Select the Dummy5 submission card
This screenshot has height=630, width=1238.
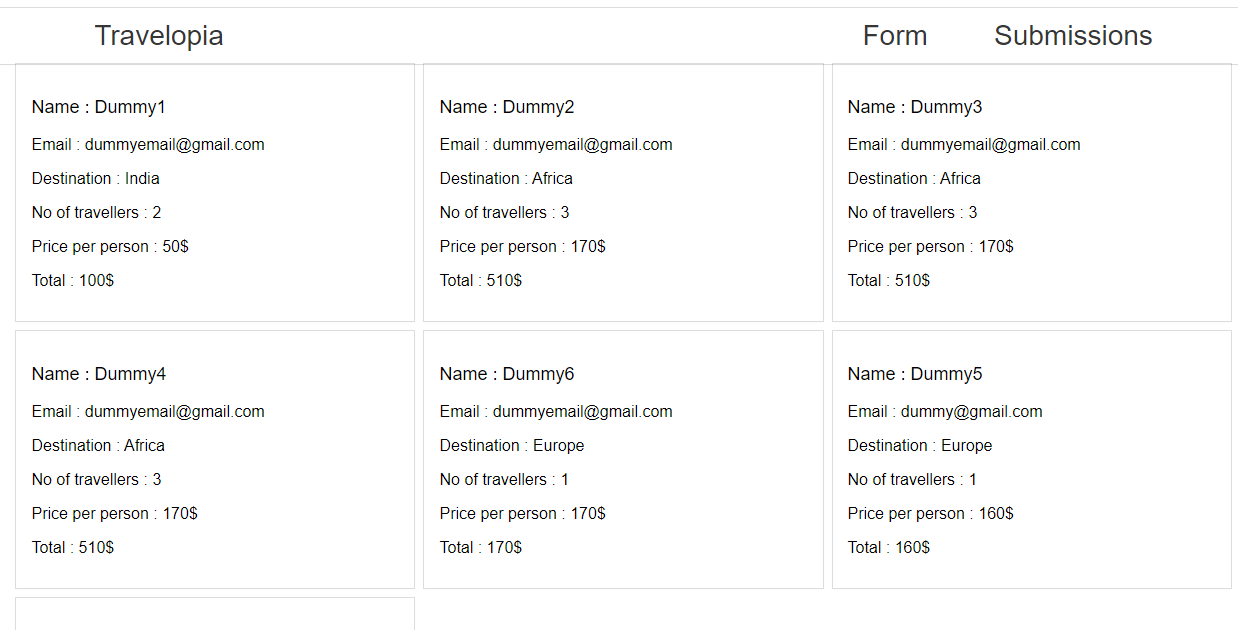pos(1031,459)
